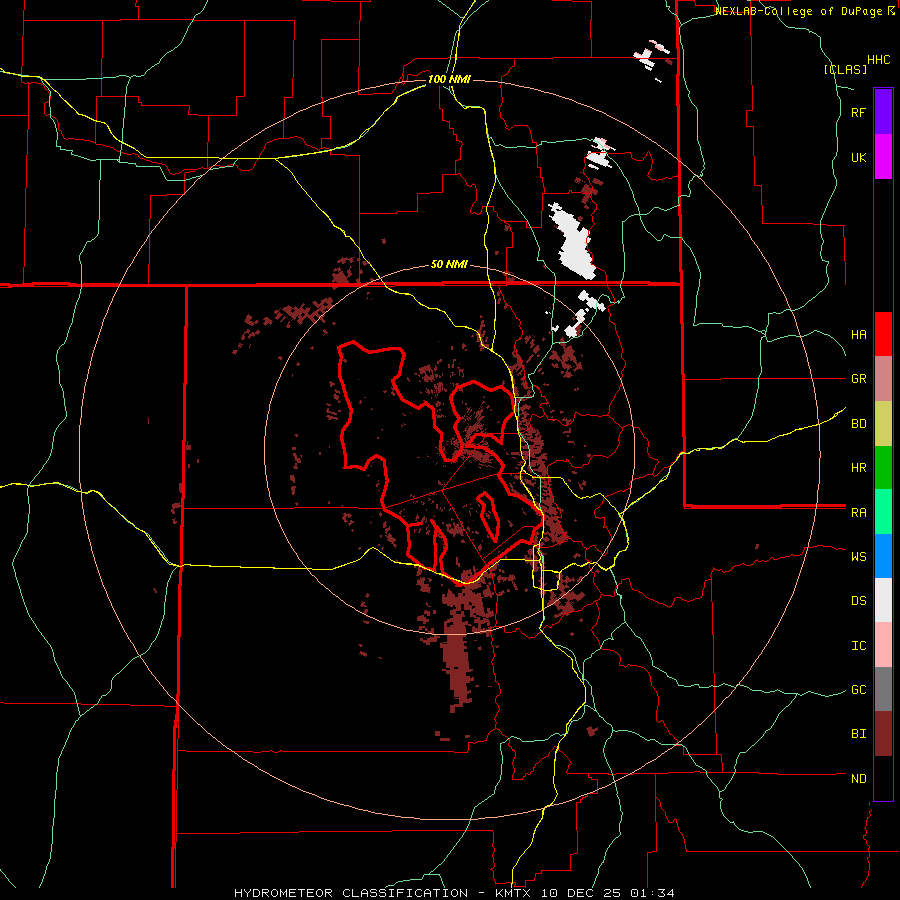
Task: Click the RF purple legend swatch
Action: (x=883, y=112)
